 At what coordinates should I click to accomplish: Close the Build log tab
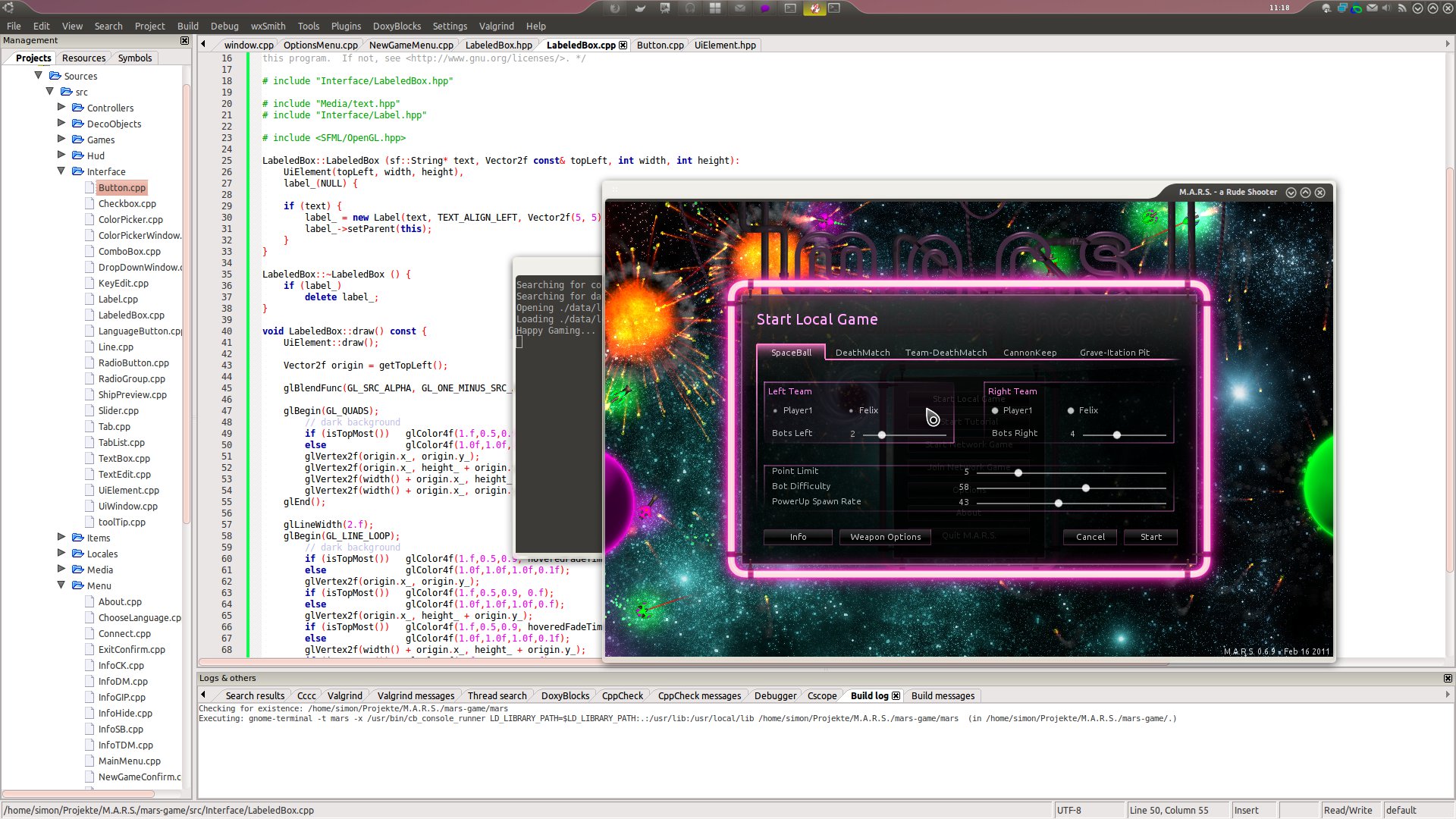896,695
